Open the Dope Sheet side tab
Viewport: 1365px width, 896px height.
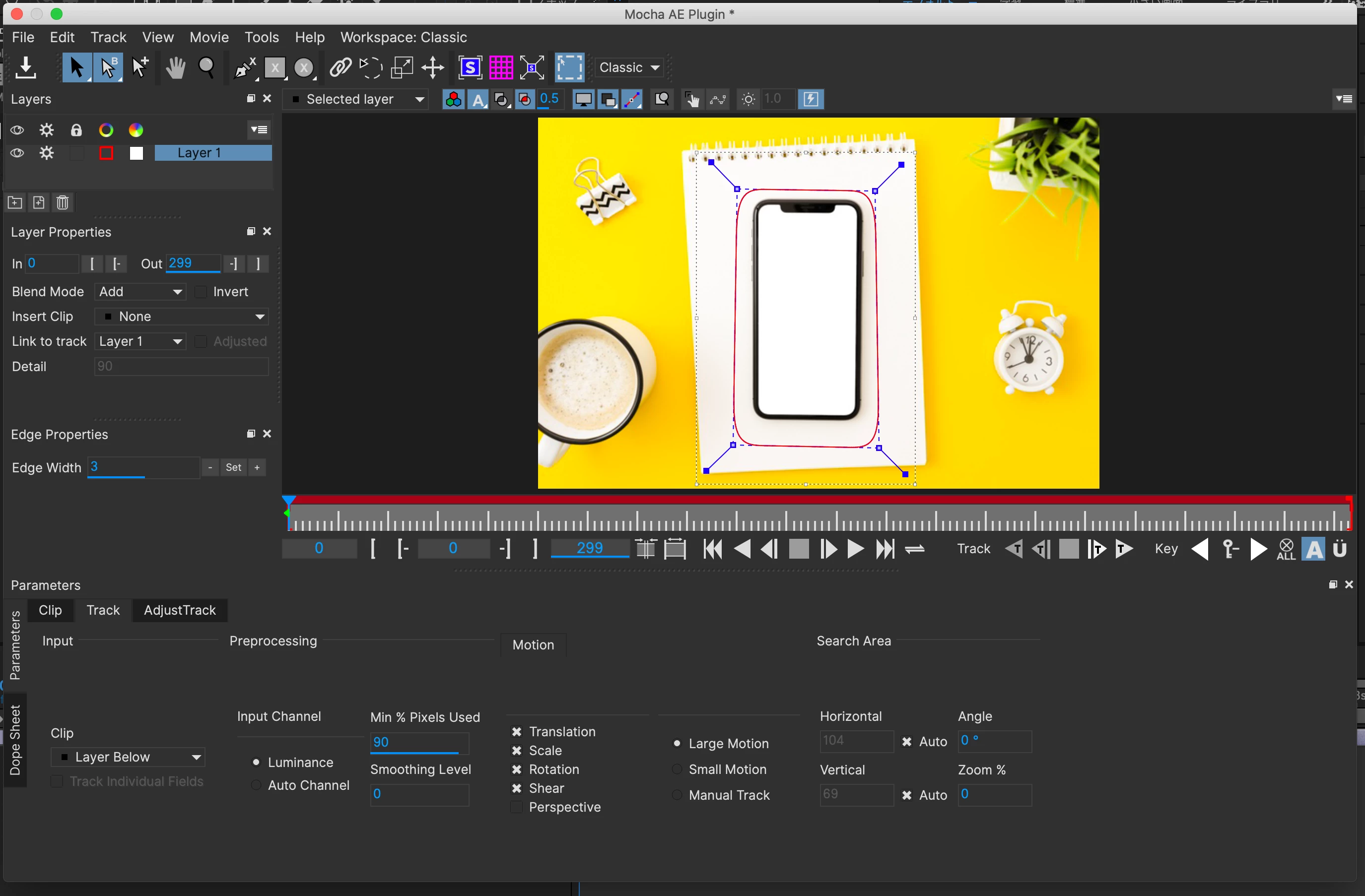coord(15,740)
